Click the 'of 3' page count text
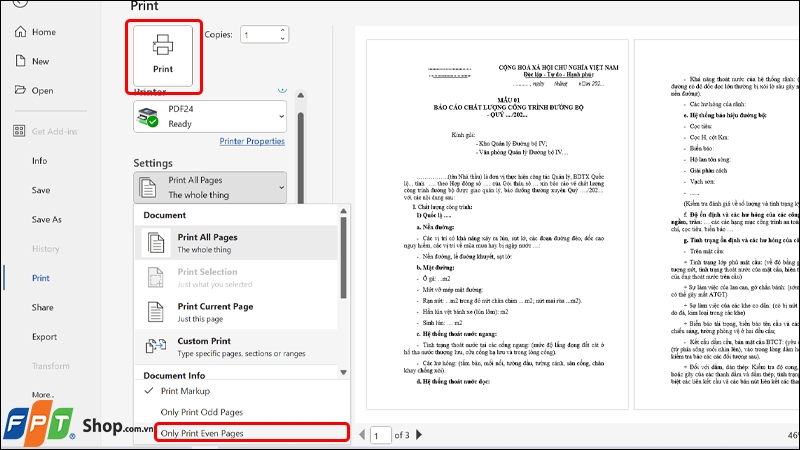Viewport: 800px width, 450px height. 402,435
